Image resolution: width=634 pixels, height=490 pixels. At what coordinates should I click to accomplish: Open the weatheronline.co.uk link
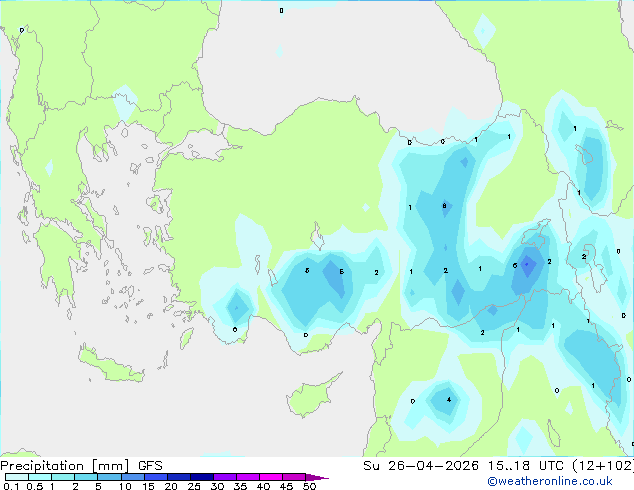coord(550,481)
